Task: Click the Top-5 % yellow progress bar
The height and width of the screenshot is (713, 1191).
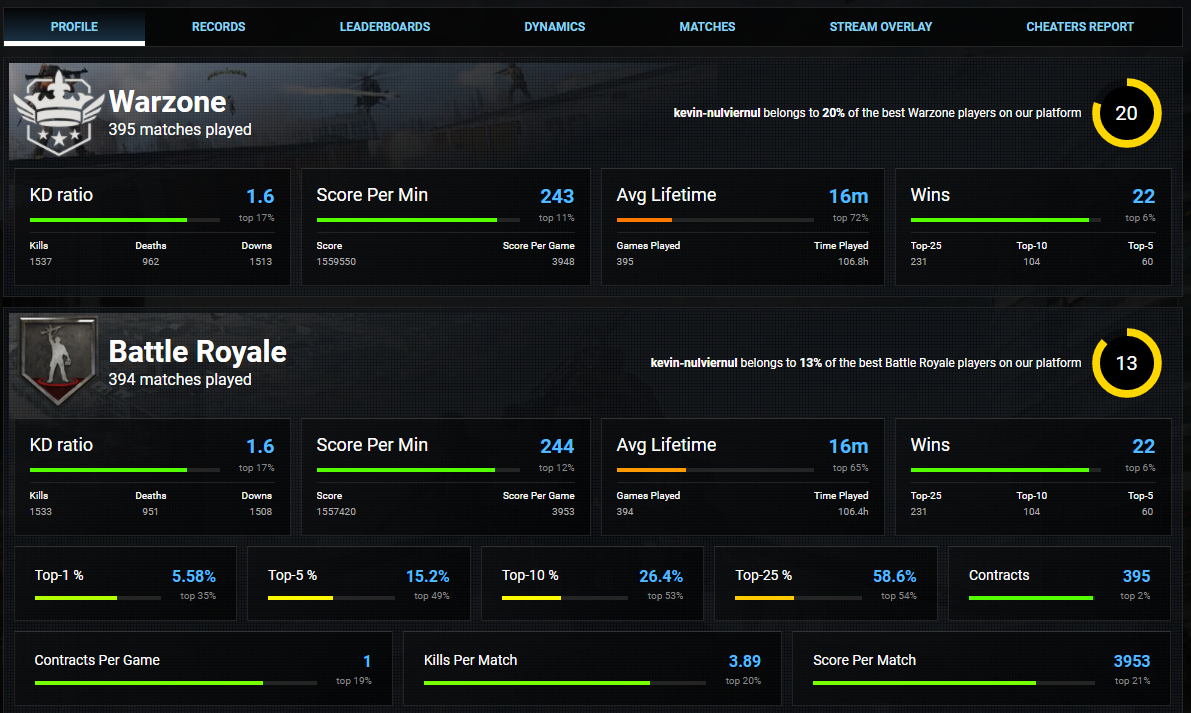Action: [x=331, y=598]
